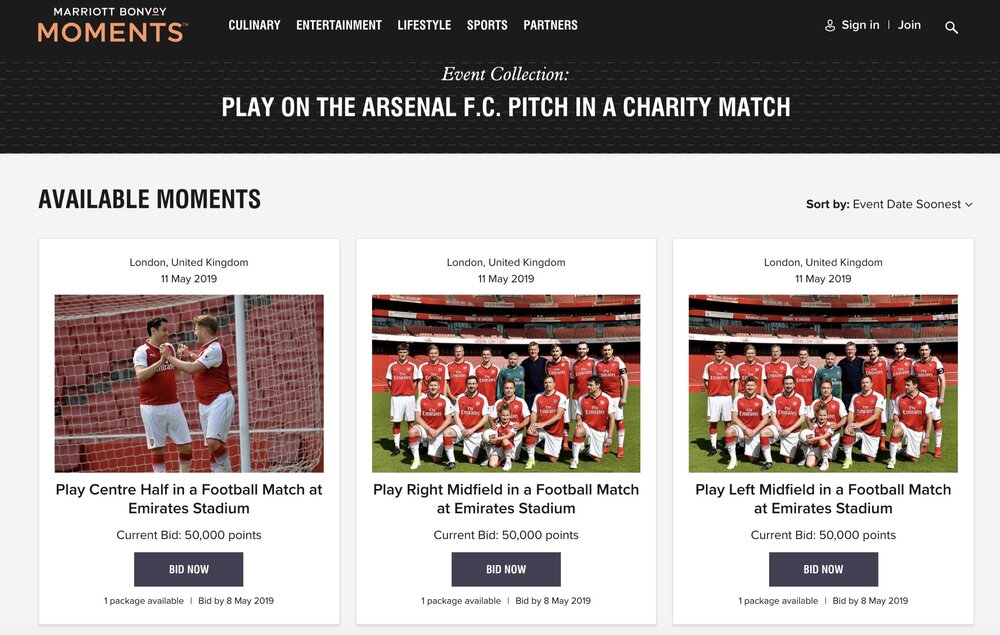Click the search magnifier icon
This screenshot has height=635, width=1000.
pos(951,27)
